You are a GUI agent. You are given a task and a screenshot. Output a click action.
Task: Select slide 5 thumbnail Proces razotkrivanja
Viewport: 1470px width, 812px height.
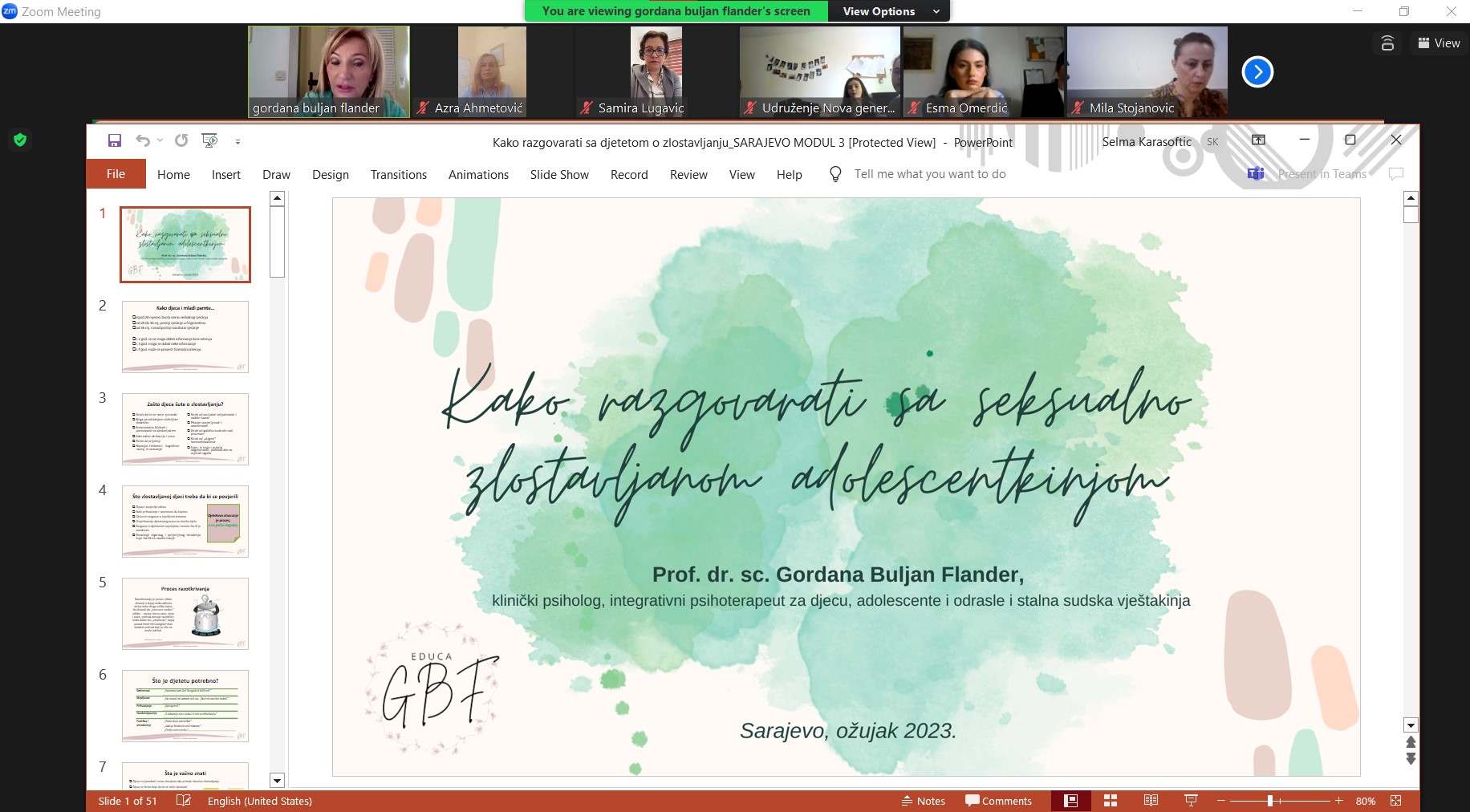coord(185,613)
